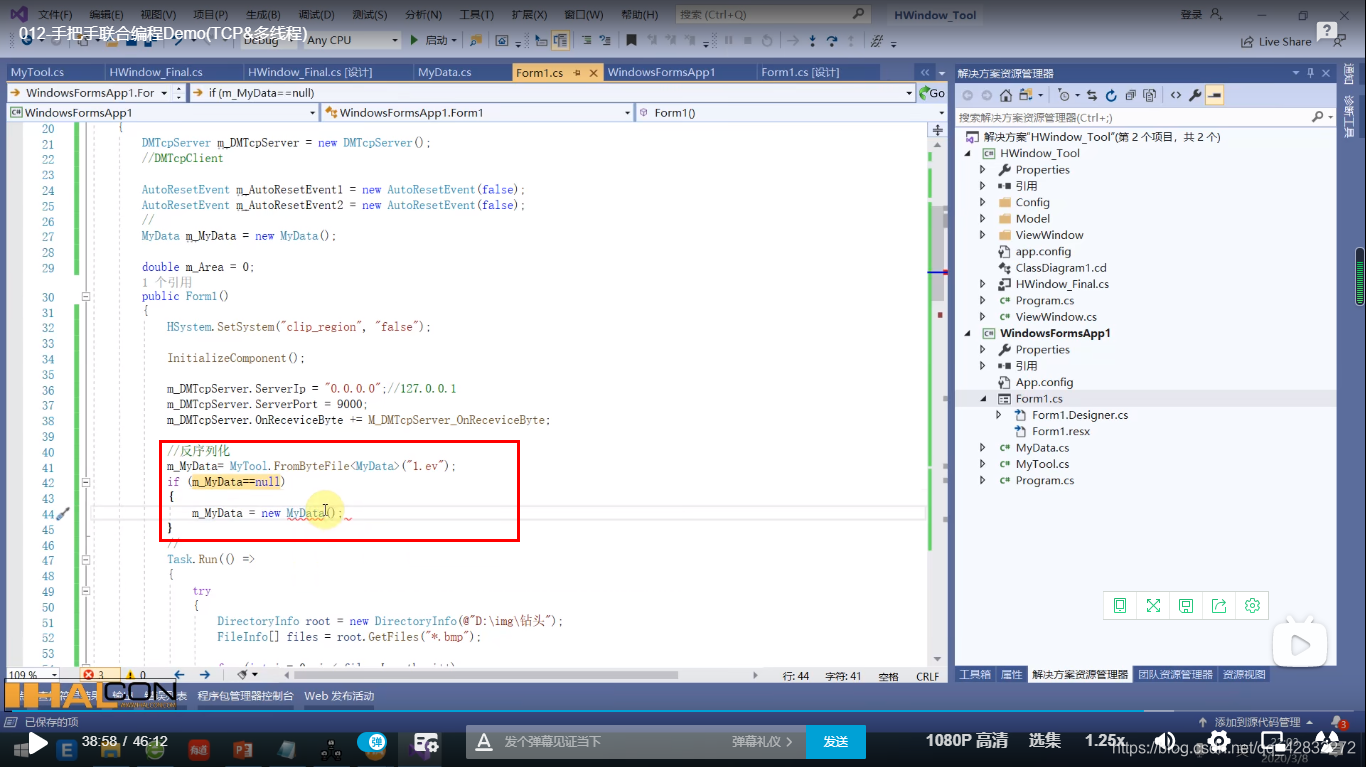Image resolution: width=1366 pixels, height=767 pixels.
Task: Select app.config under HWindow_Tool
Action: pyautogui.click(x=1043, y=251)
